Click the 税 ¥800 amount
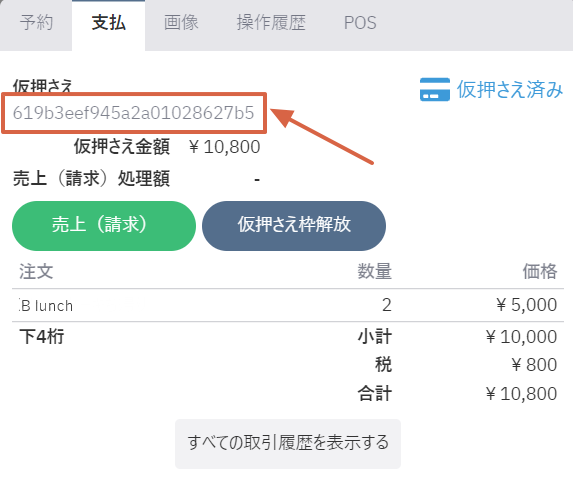 [534, 365]
